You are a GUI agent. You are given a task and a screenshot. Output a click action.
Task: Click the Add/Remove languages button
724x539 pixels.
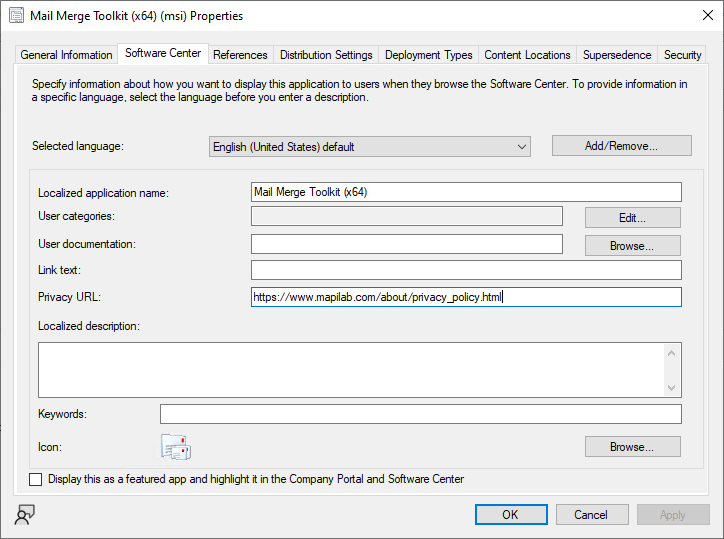pos(621,145)
